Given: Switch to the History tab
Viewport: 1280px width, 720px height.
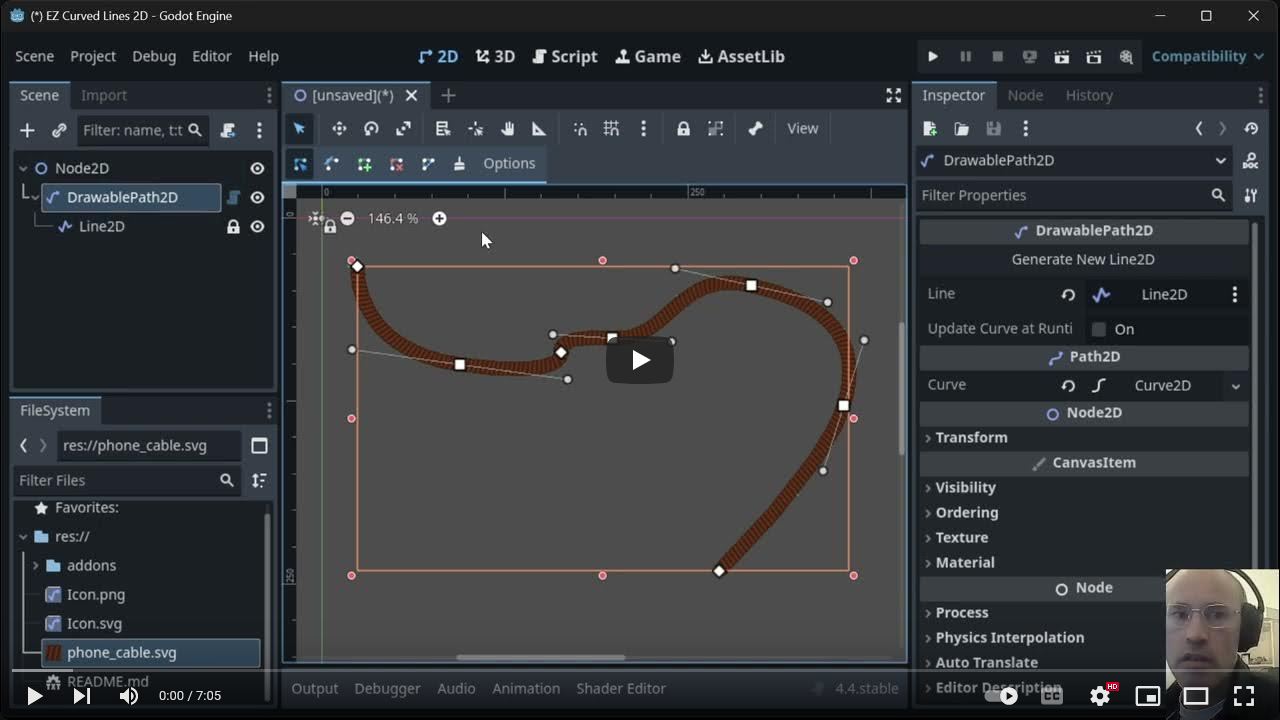Looking at the screenshot, I should point(1089,95).
